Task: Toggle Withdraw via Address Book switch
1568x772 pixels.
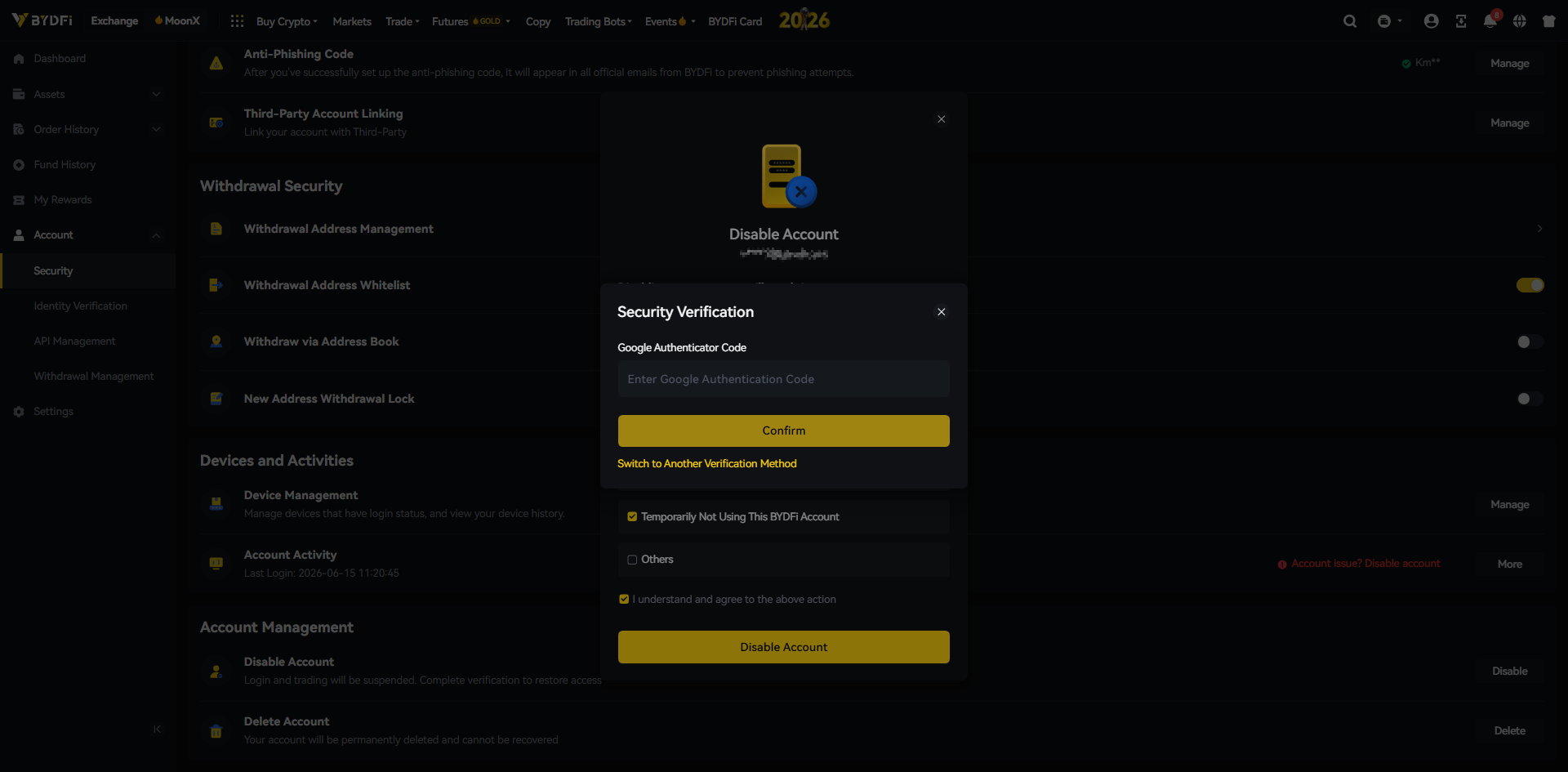Action: point(1530,341)
